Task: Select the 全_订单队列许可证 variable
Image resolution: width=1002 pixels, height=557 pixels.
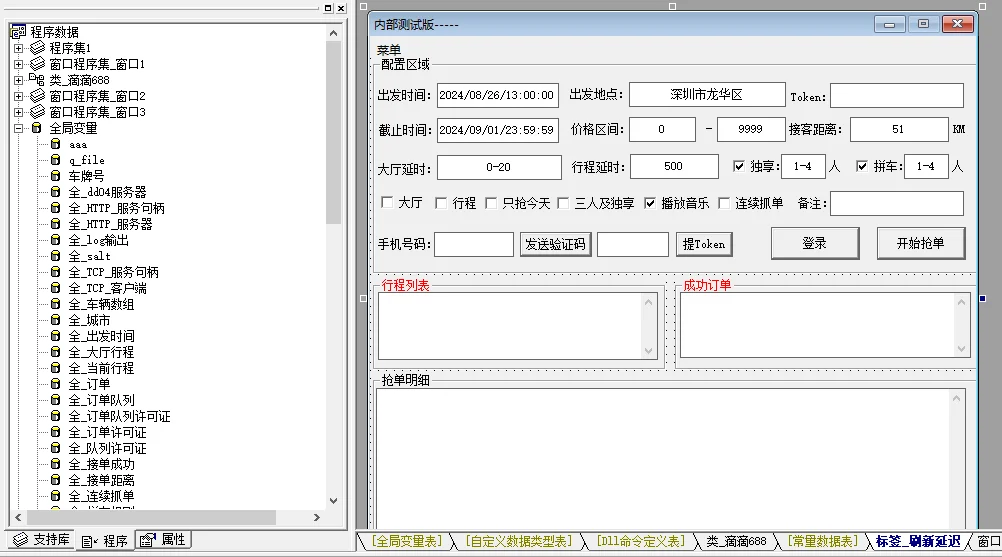Action: 119,416
